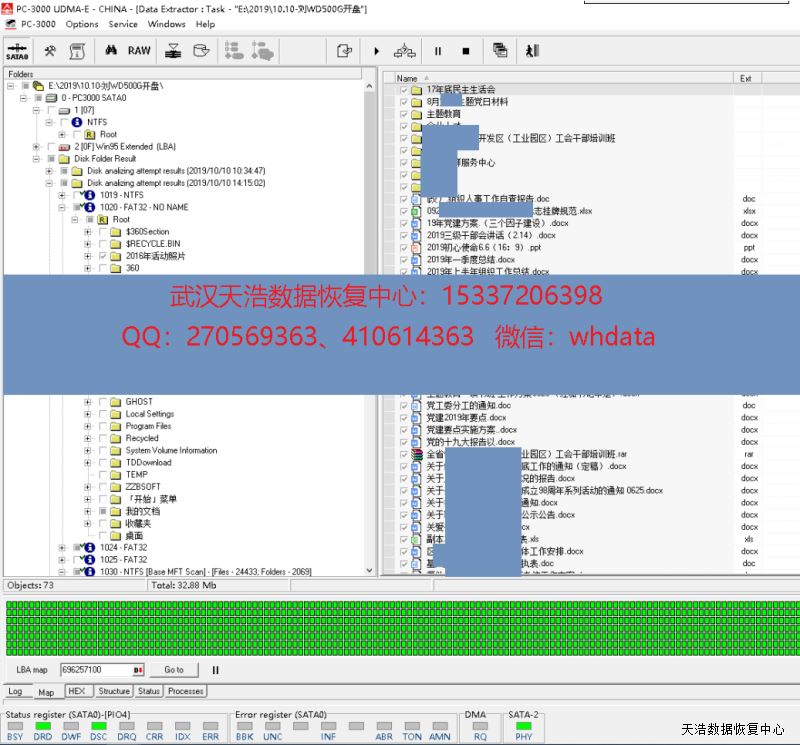Uncheck the 2016年活动照片 folder checkbox
800x745 pixels.
click(102, 256)
